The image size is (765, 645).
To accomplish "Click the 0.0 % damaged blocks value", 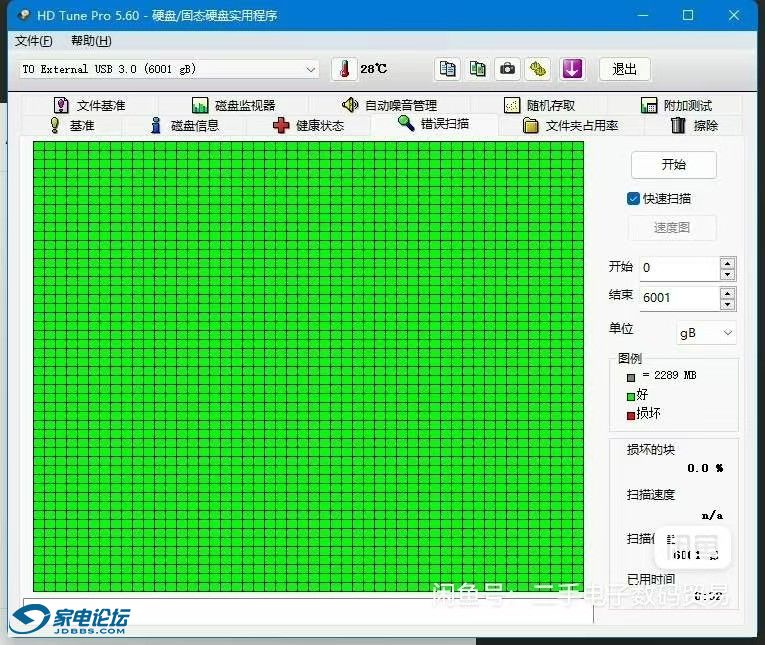I will click(705, 468).
